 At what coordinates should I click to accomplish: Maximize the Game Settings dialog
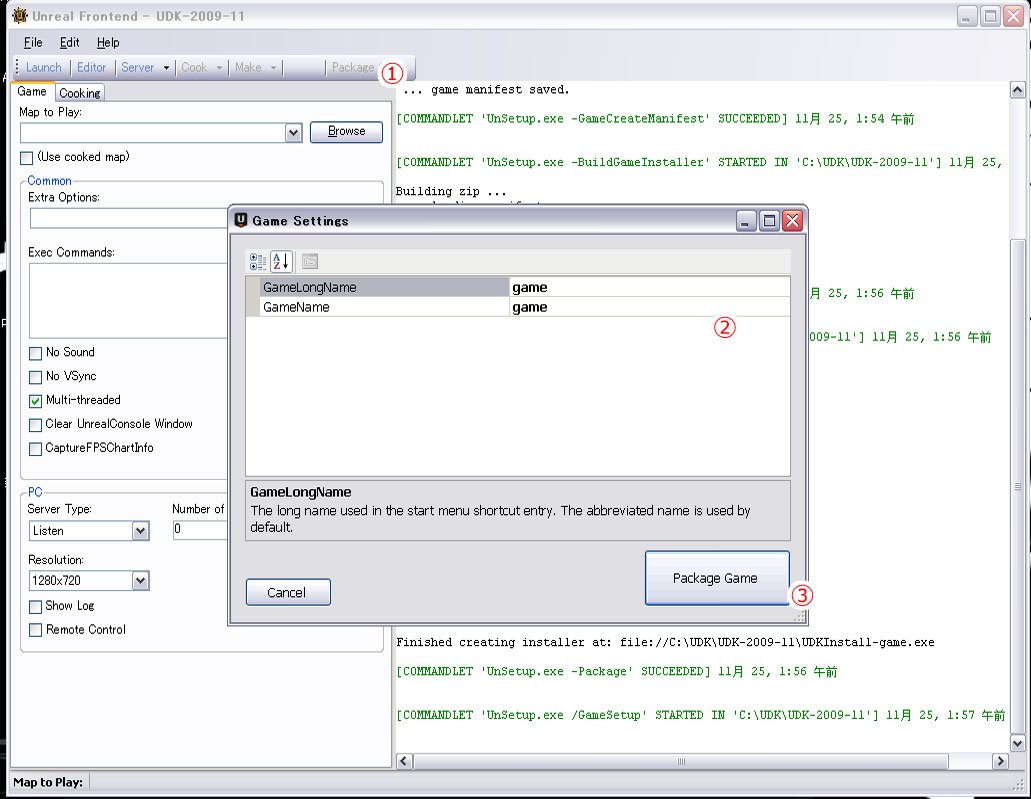[x=769, y=221]
